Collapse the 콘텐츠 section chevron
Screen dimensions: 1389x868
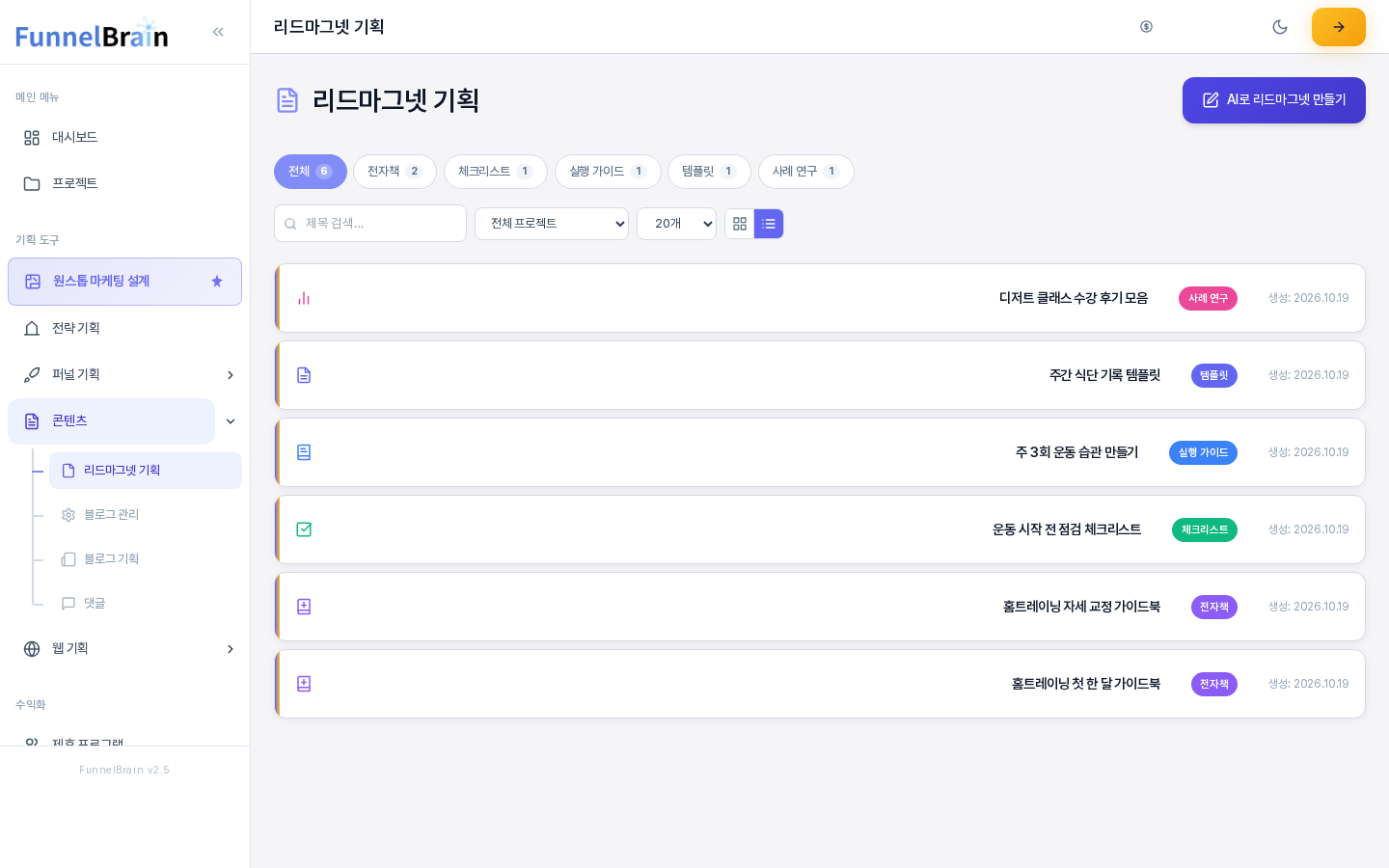pyautogui.click(x=231, y=421)
